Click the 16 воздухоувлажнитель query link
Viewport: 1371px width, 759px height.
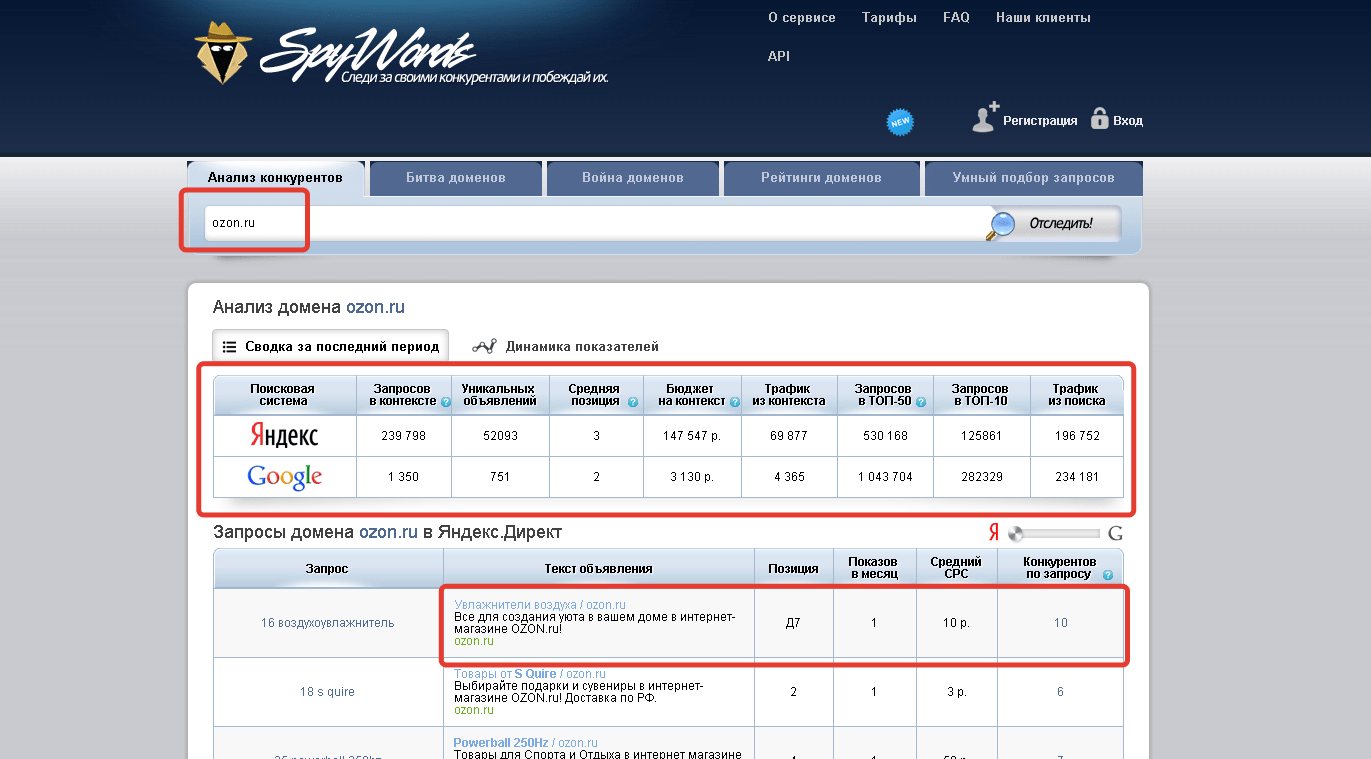pyautogui.click(x=327, y=623)
